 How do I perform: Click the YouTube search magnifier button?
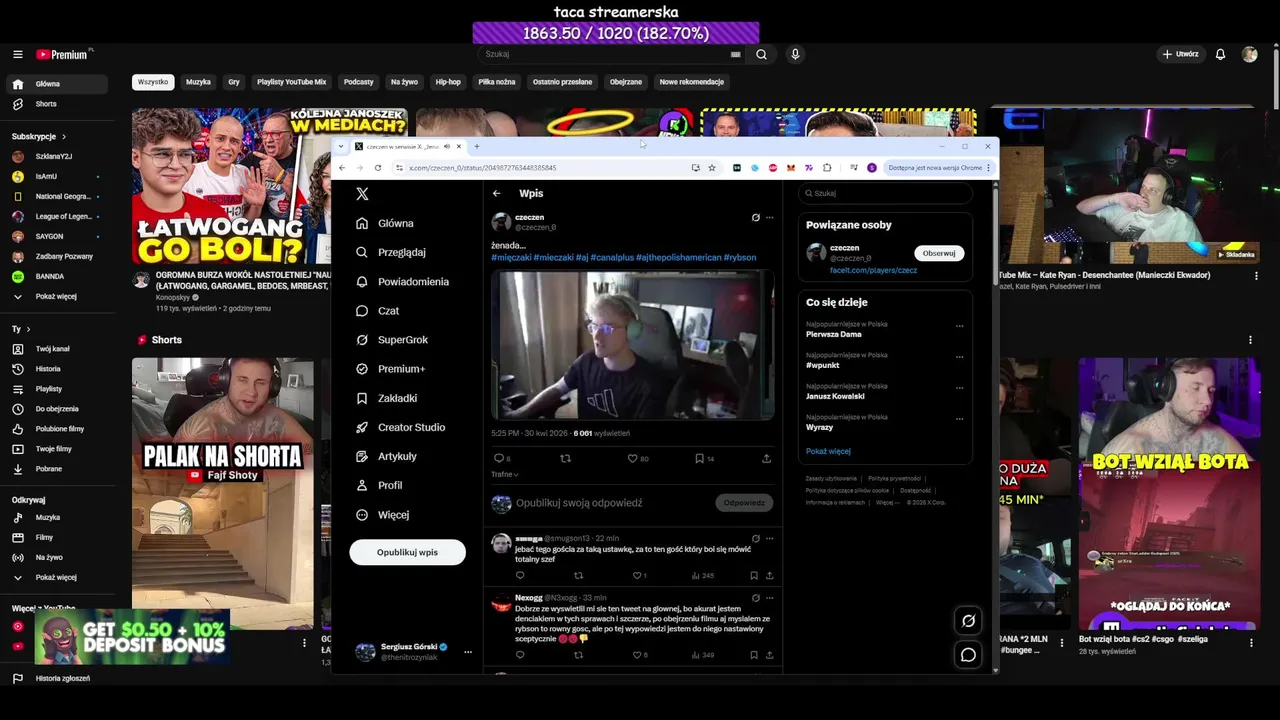(762, 54)
